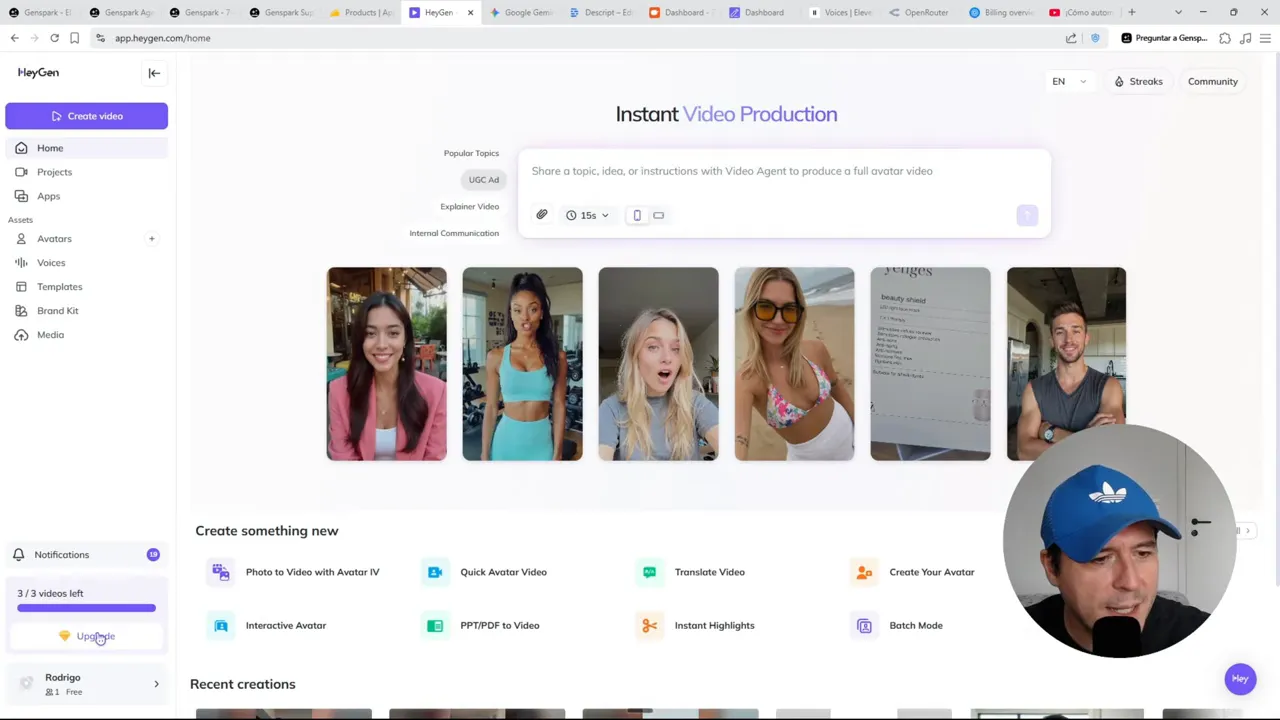Collapse the HeyGen sidebar
This screenshot has height=720, width=1280.
(x=154, y=72)
